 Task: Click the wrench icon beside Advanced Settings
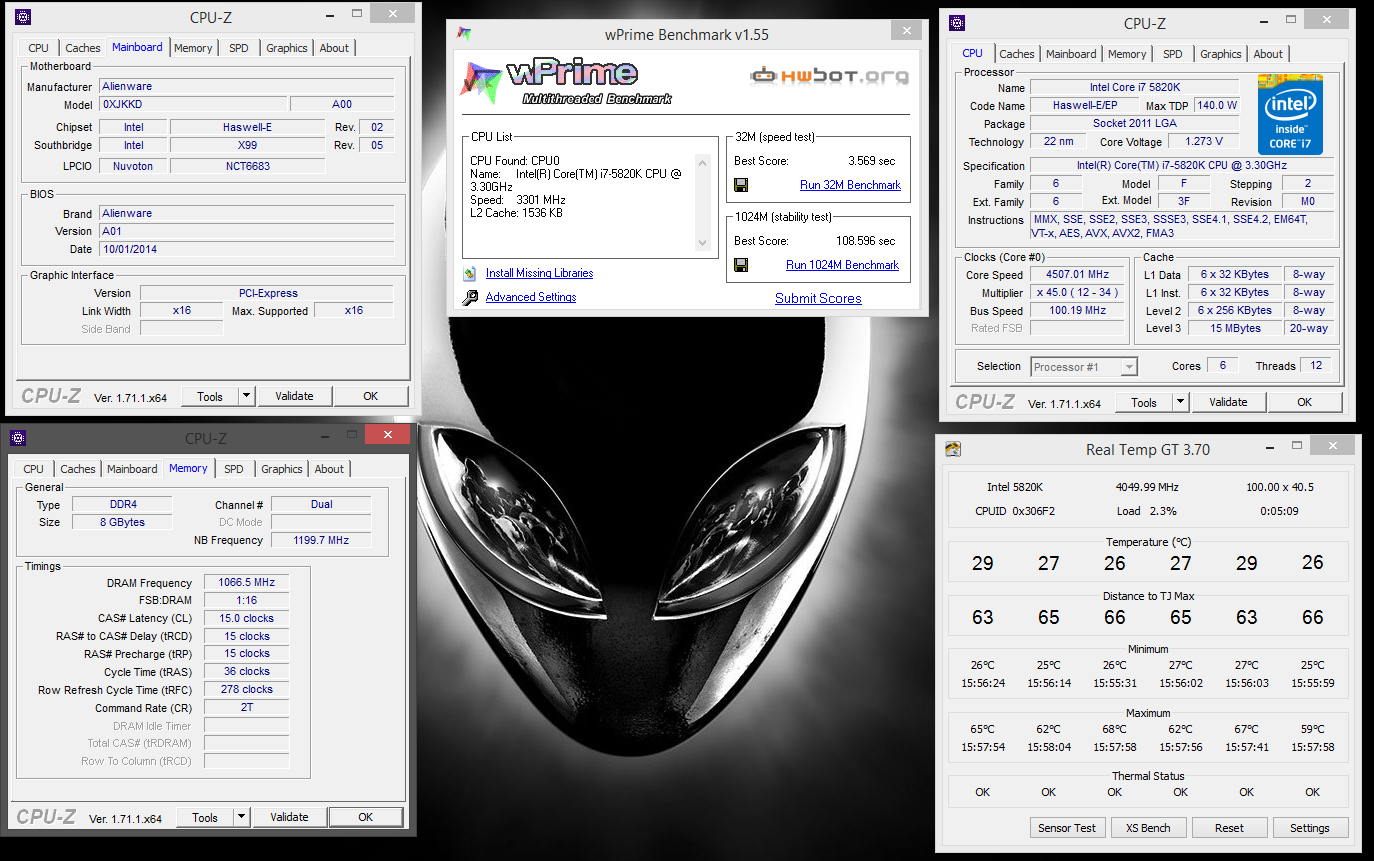click(470, 297)
